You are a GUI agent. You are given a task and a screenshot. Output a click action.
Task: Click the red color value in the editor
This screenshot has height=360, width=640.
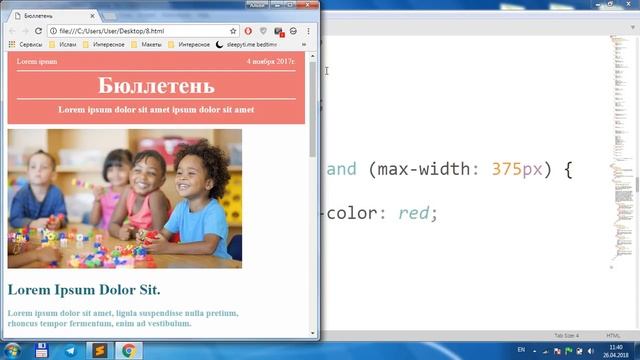pos(413,213)
